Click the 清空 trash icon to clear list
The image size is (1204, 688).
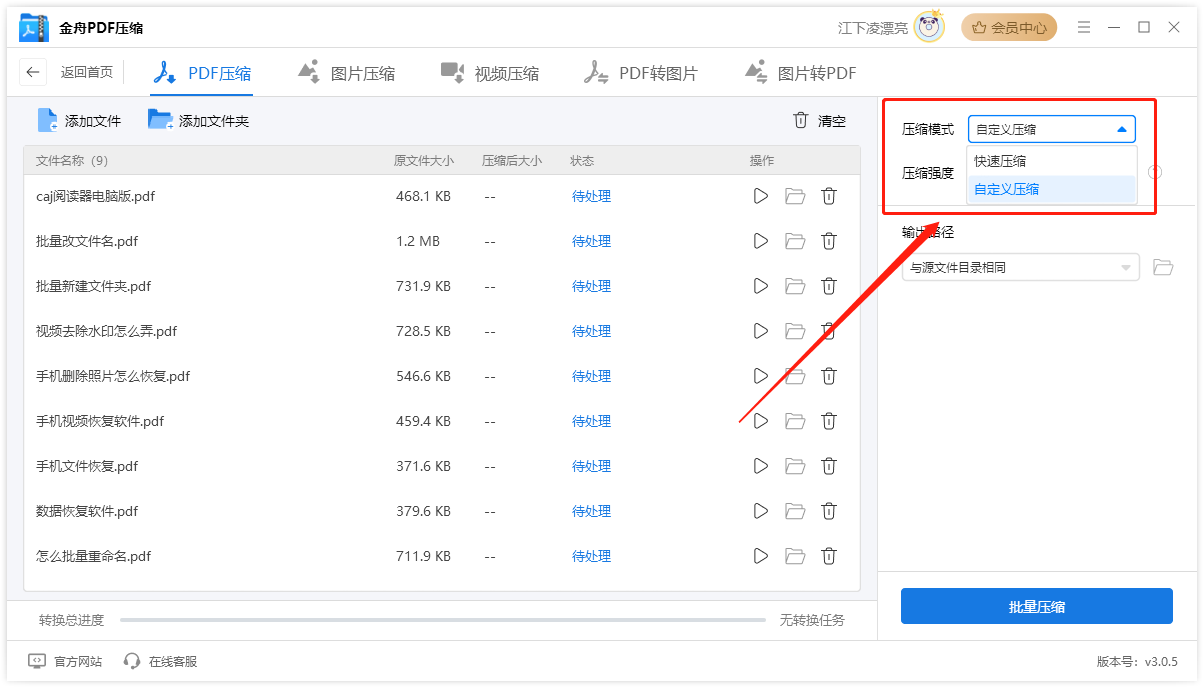point(800,120)
